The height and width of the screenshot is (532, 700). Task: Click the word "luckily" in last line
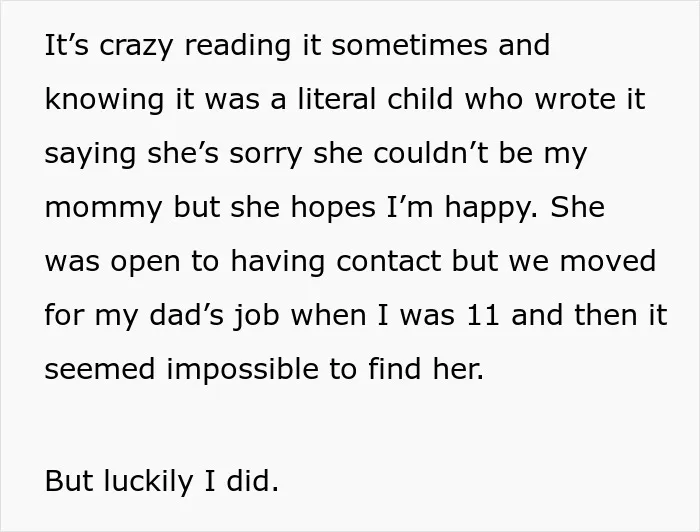point(148,482)
